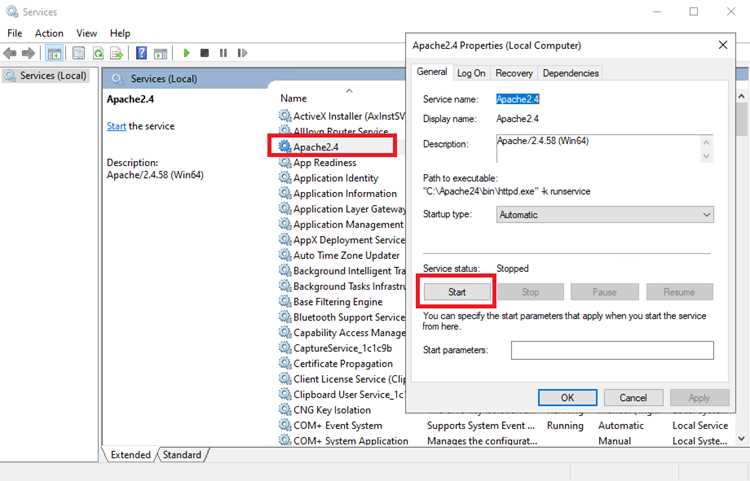Select Capability Access Manager row
This screenshot has width=750, height=481.
click(x=342, y=332)
